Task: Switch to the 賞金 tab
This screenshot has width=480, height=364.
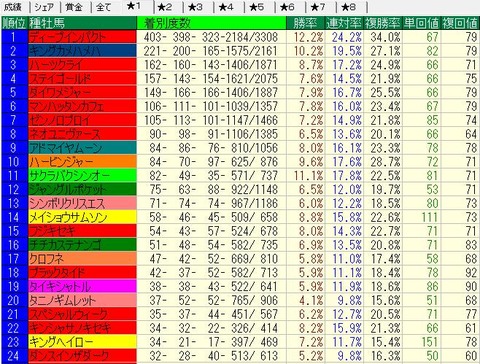Action: 75,7
